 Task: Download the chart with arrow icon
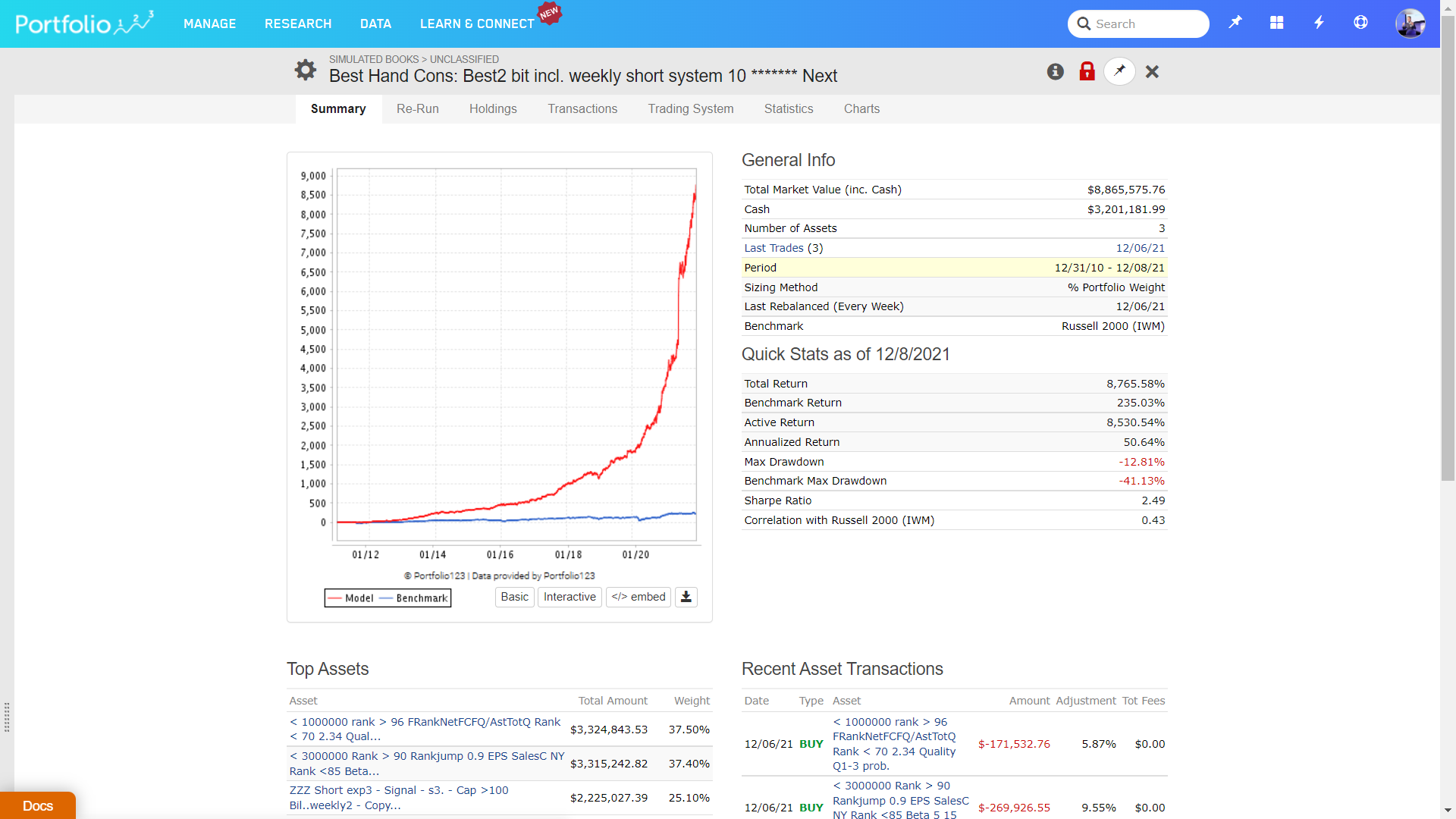(686, 597)
